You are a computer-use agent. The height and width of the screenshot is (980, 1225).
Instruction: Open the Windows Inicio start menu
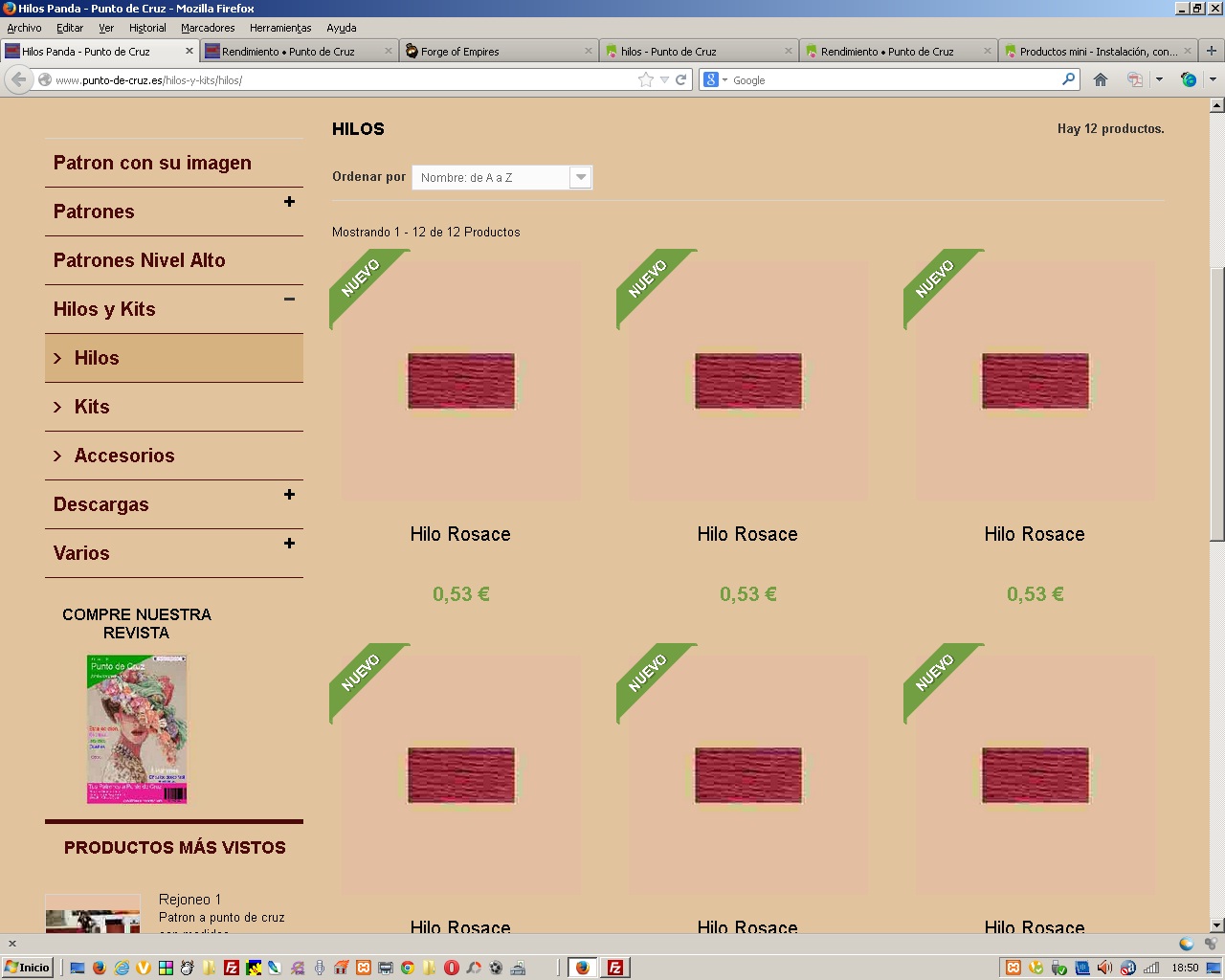pos(28,968)
